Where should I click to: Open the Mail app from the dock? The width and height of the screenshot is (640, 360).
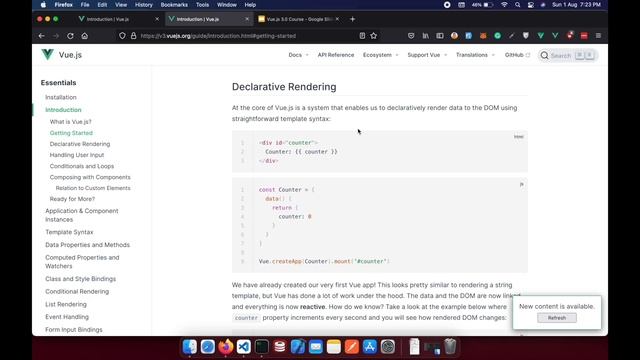316,347
